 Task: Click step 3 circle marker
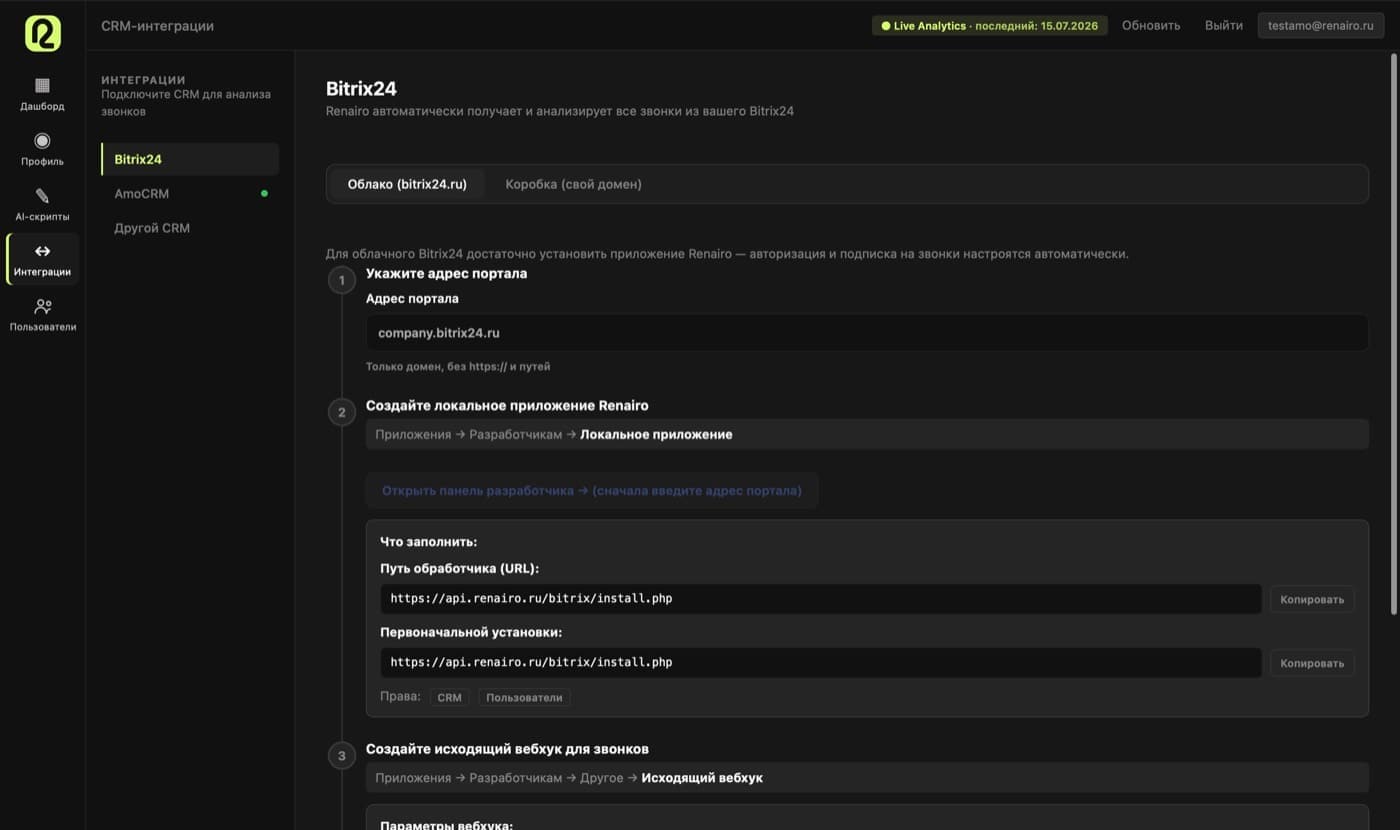(342, 756)
